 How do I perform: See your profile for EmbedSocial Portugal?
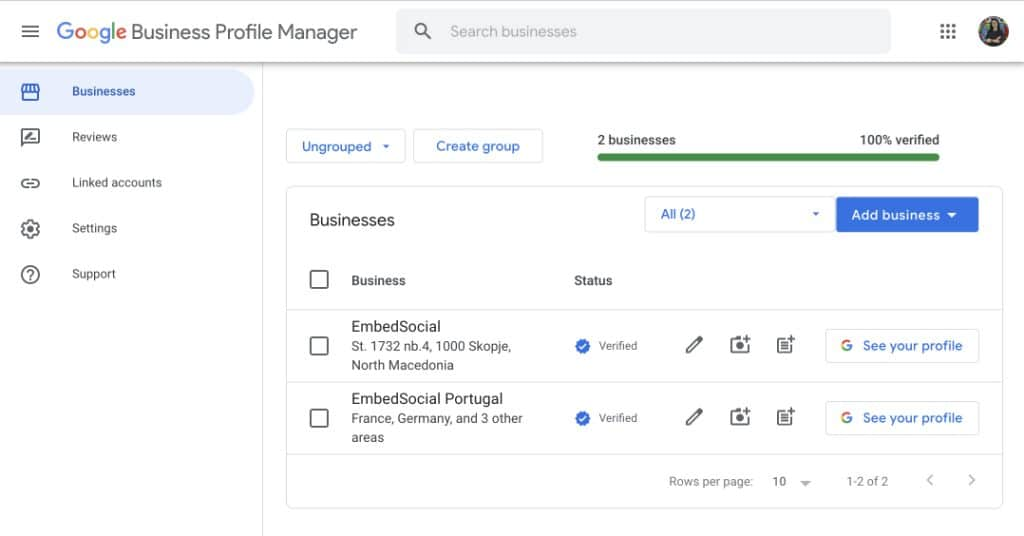point(901,418)
